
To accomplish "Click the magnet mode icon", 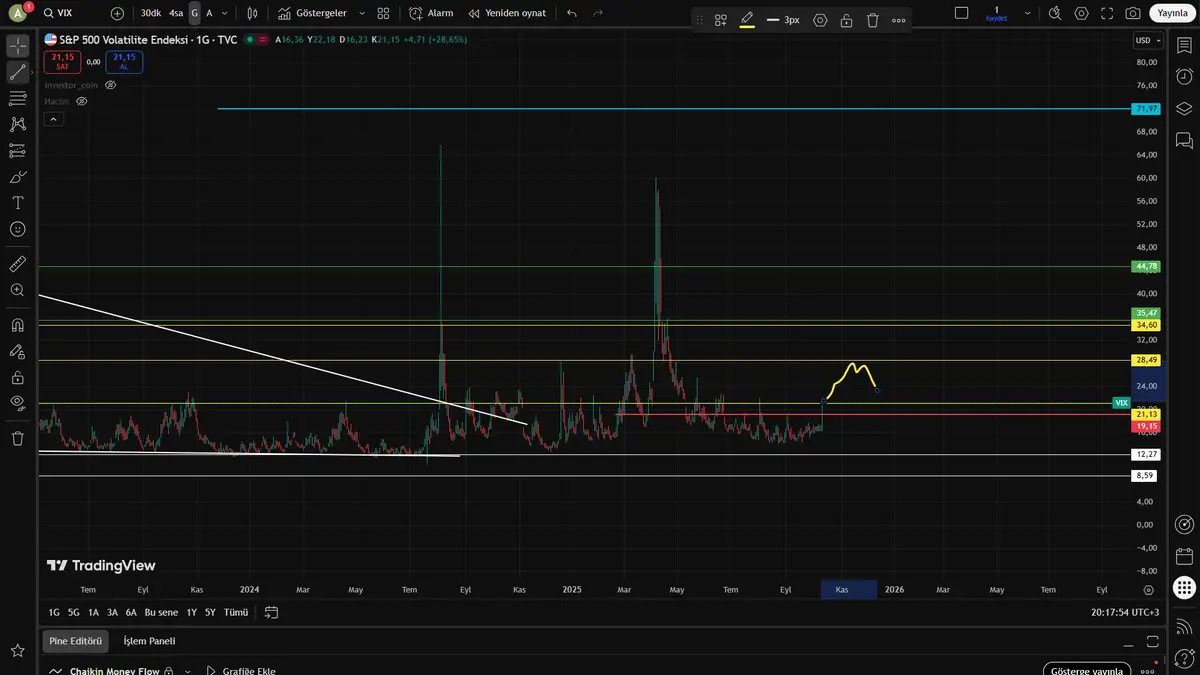I will 18,325.
